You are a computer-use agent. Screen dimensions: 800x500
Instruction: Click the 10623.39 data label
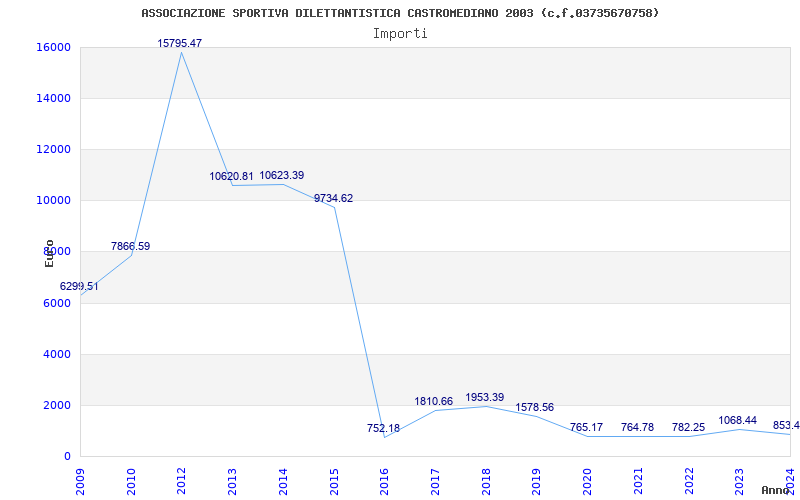[x=282, y=176]
